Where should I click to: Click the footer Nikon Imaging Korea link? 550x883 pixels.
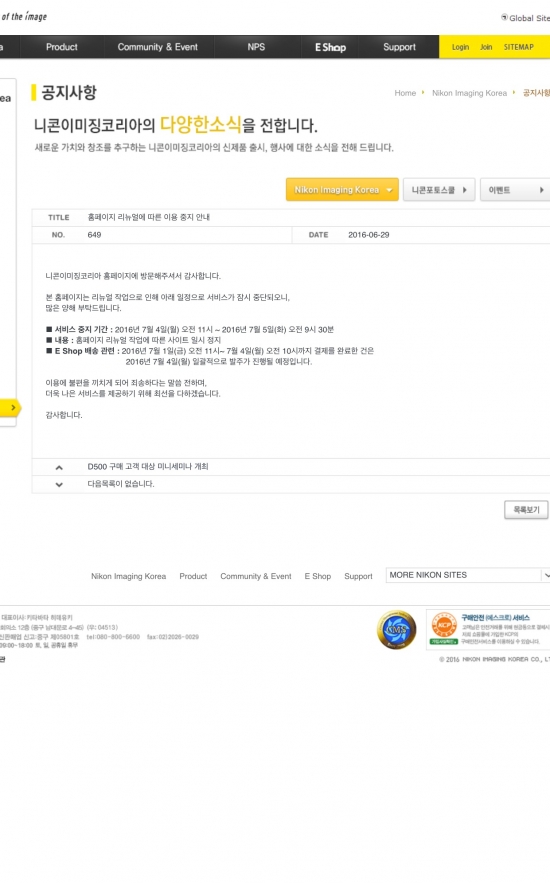pos(128,576)
